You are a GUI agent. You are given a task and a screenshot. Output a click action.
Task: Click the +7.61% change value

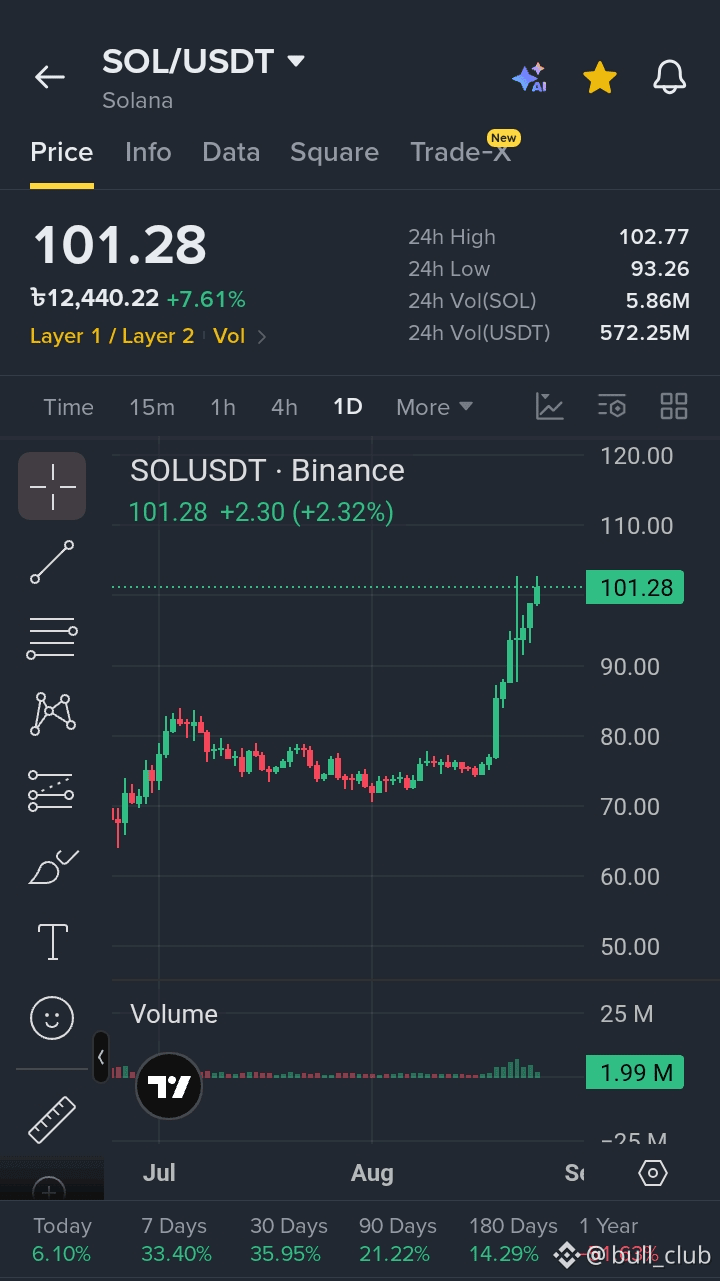tap(206, 299)
